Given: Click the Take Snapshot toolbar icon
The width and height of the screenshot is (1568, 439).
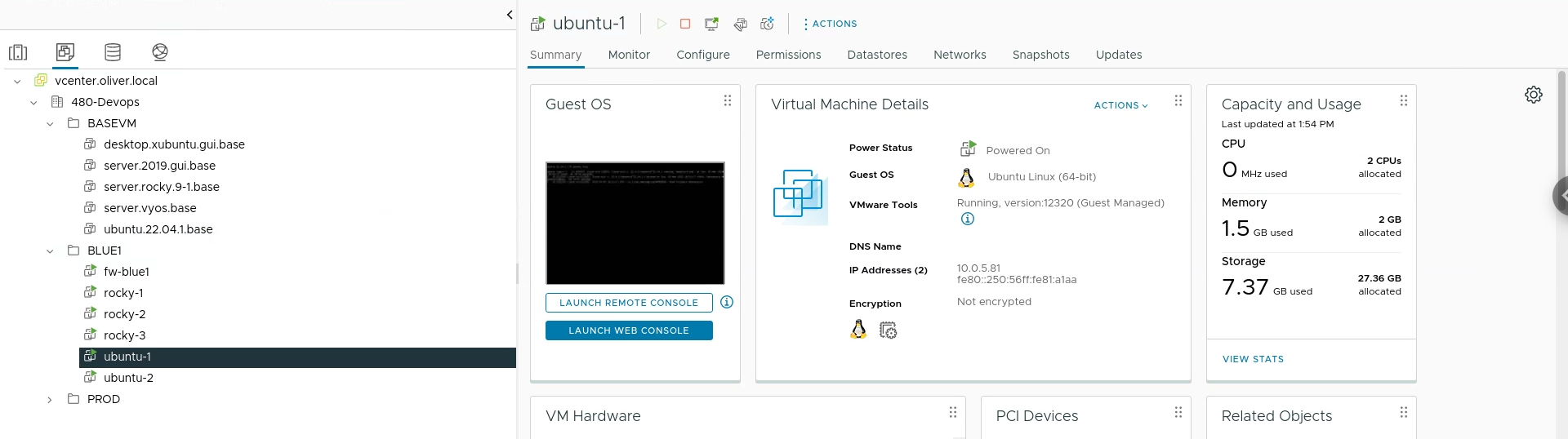Looking at the screenshot, I should [x=767, y=24].
